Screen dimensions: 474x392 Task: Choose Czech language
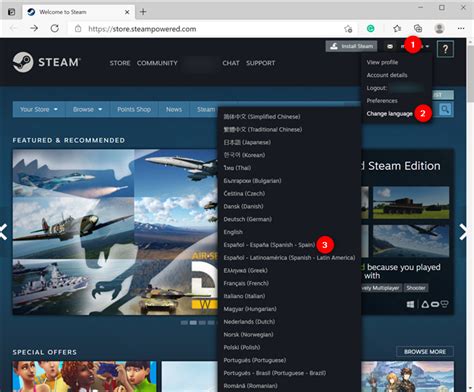244,194
